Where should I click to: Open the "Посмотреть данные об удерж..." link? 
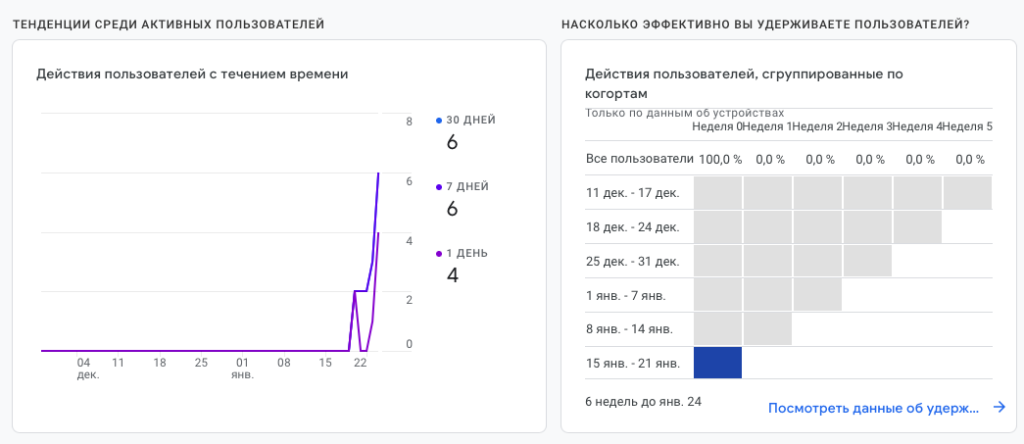[874, 407]
